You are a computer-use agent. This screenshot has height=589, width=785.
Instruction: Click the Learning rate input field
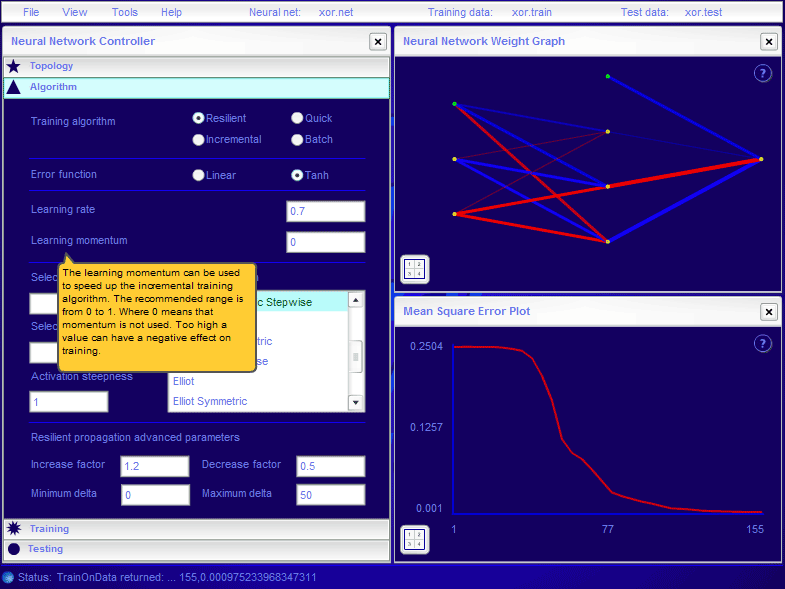click(x=325, y=211)
